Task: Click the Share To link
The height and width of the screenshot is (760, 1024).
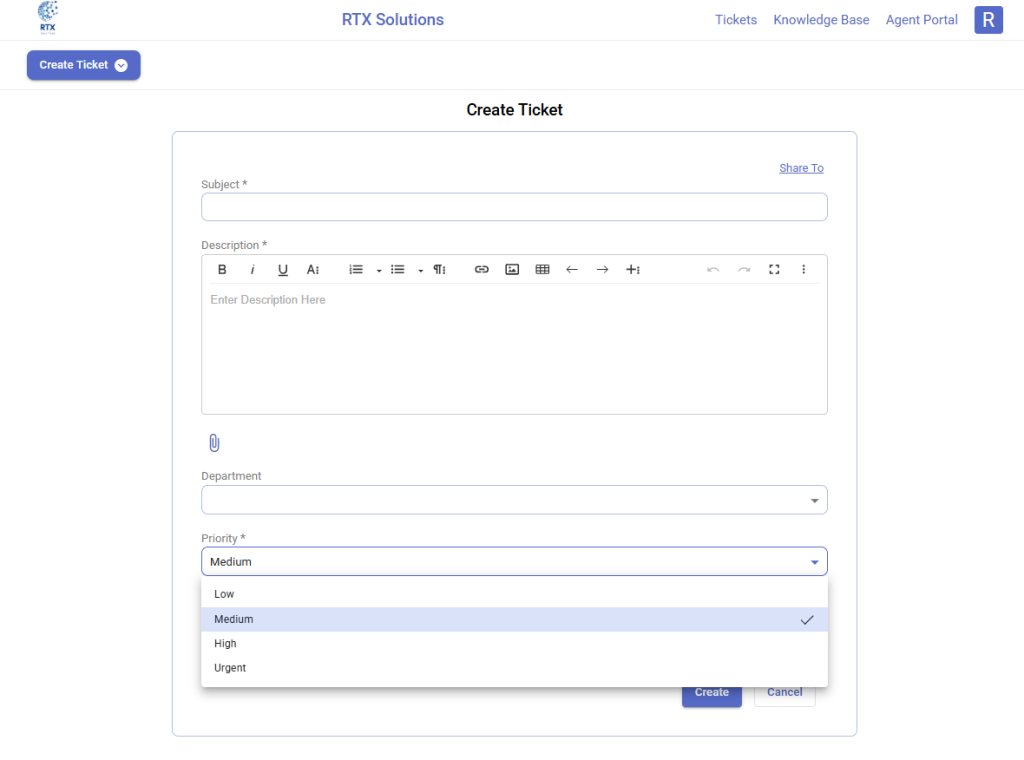Action: click(x=801, y=168)
